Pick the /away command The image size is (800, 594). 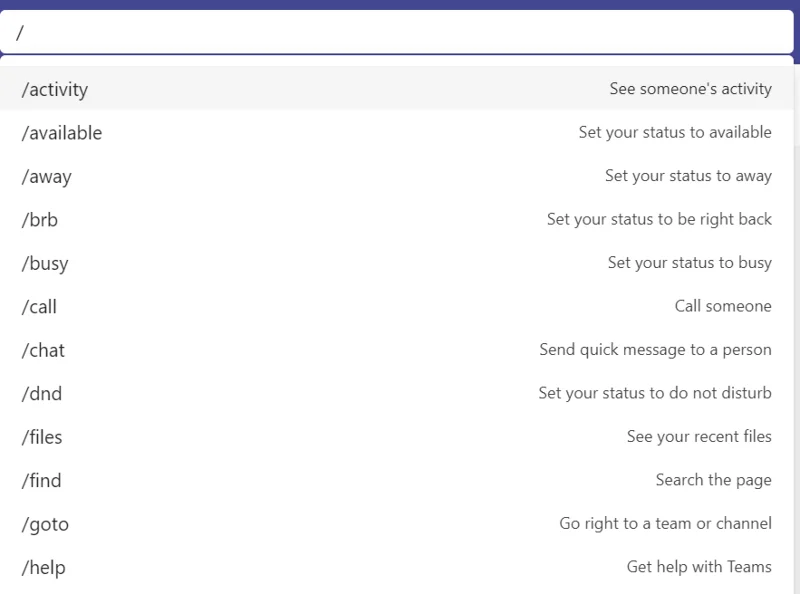pyautogui.click(x=397, y=176)
